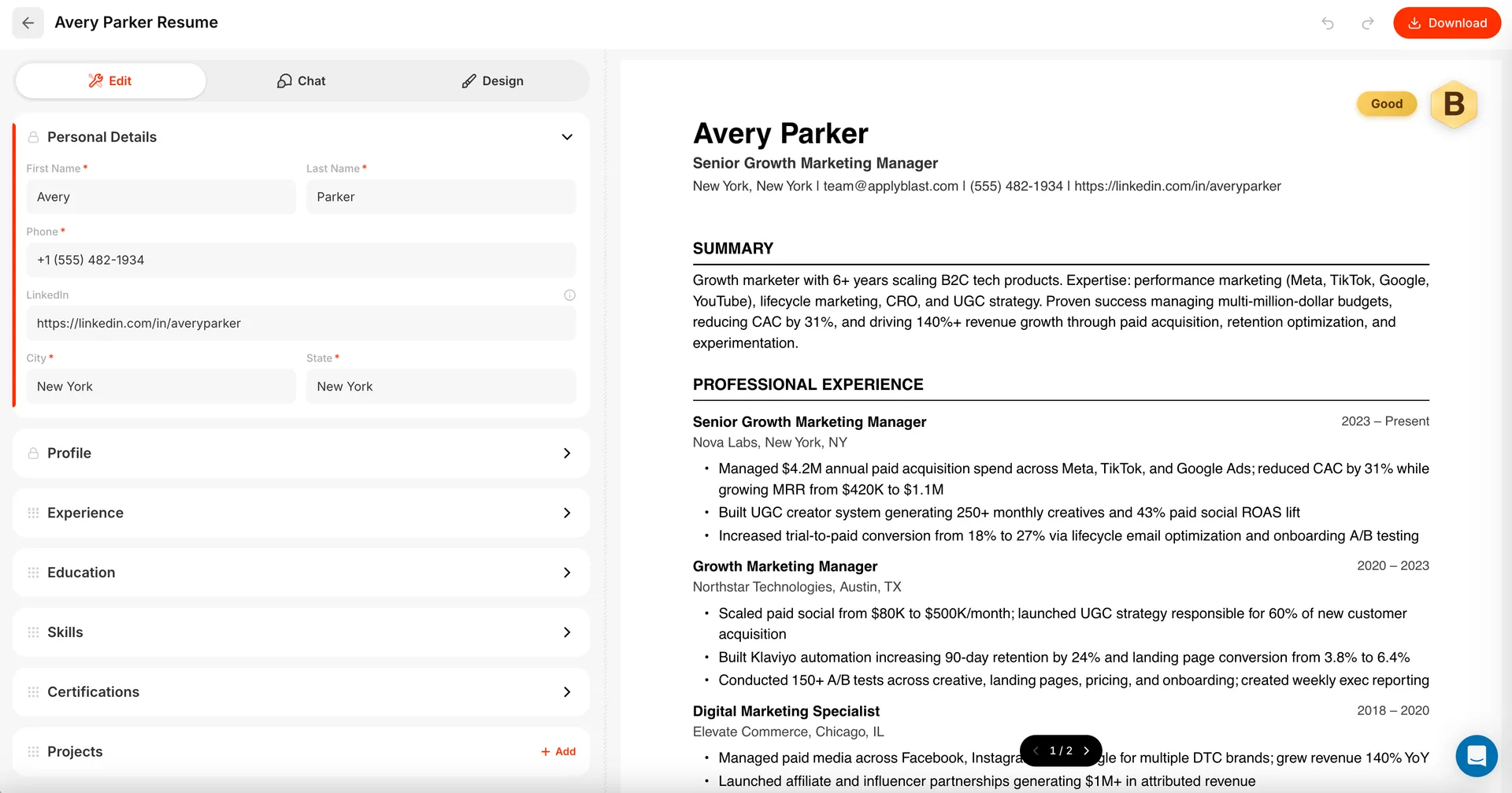Go to next resume page

coord(1087,751)
